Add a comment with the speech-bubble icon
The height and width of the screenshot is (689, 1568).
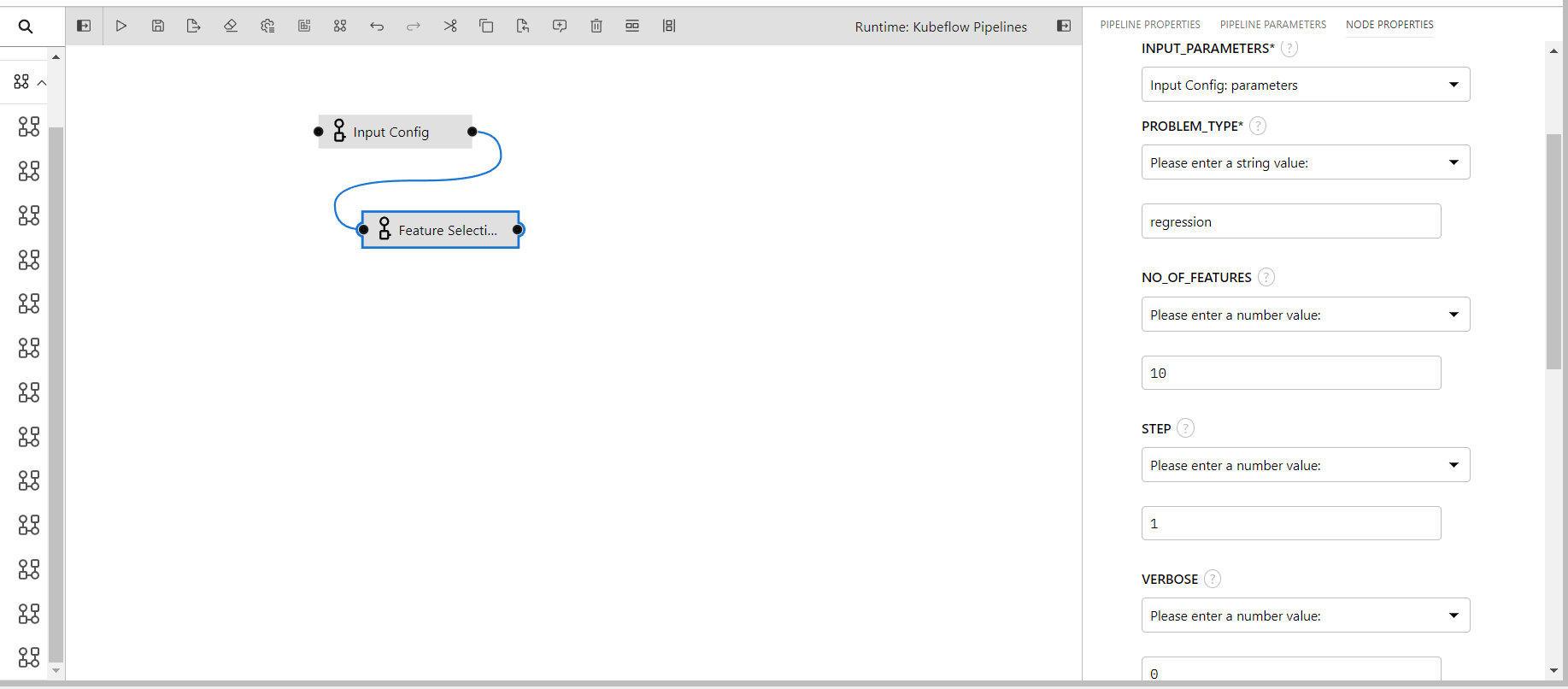560,26
